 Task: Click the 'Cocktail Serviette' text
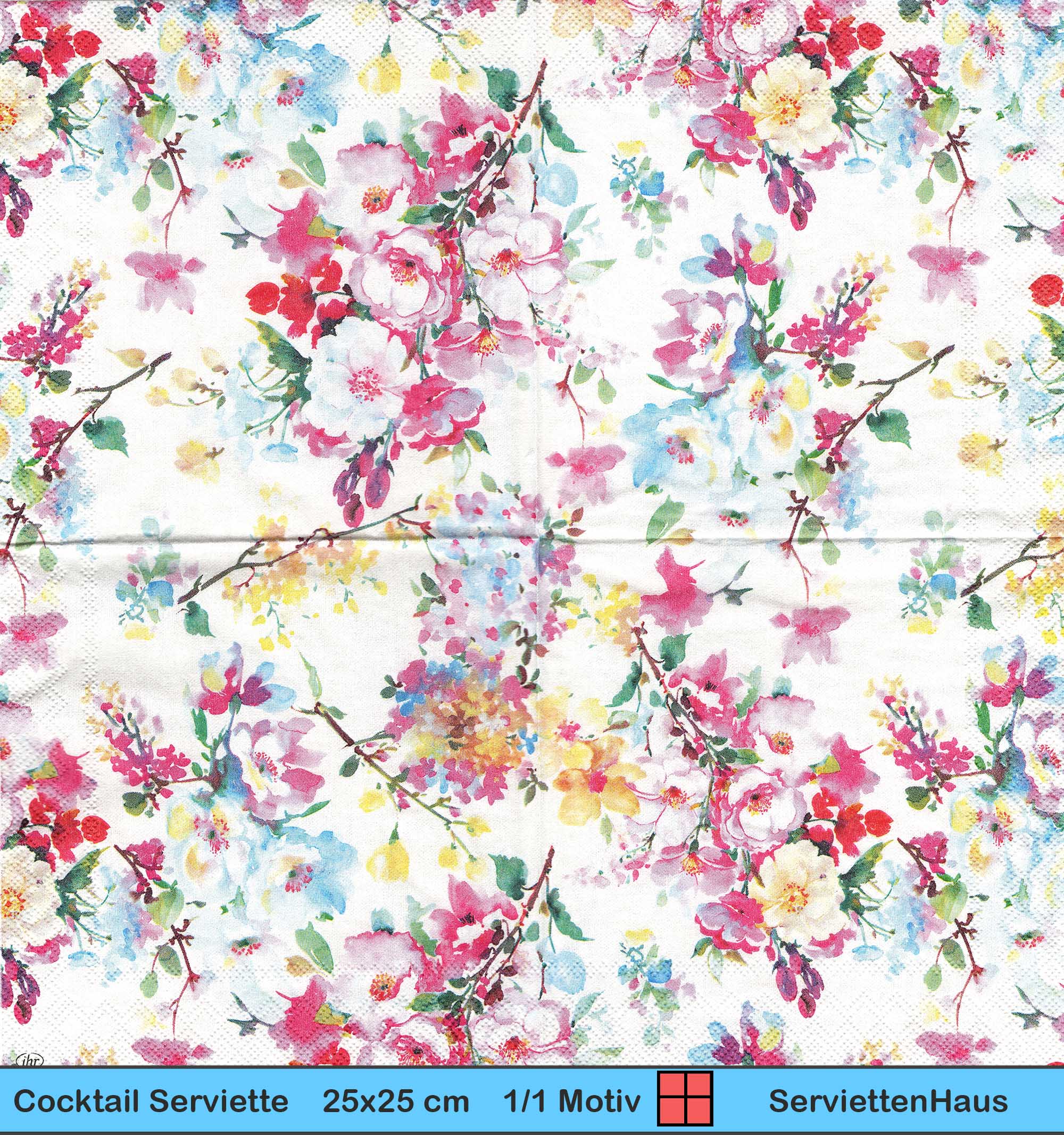coord(151,1101)
